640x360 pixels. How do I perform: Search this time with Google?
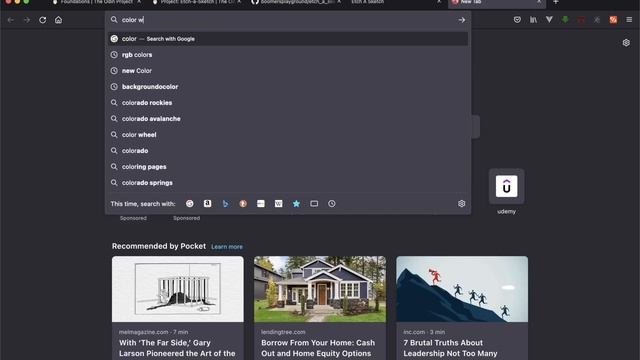point(190,204)
